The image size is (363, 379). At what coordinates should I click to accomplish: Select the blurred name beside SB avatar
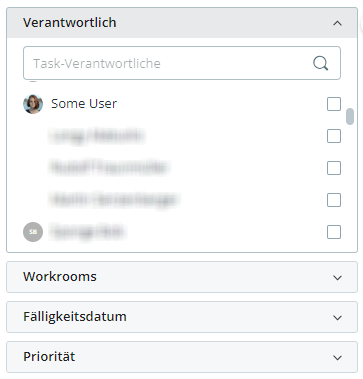(x=88, y=232)
